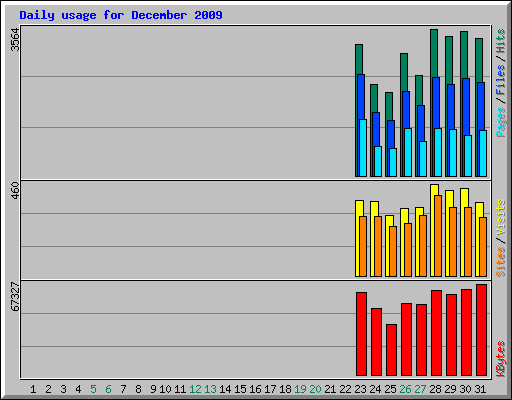Viewport: 512px width, 400px height.
Task: Click green weekend day label 26
Action: (x=405, y=389)
